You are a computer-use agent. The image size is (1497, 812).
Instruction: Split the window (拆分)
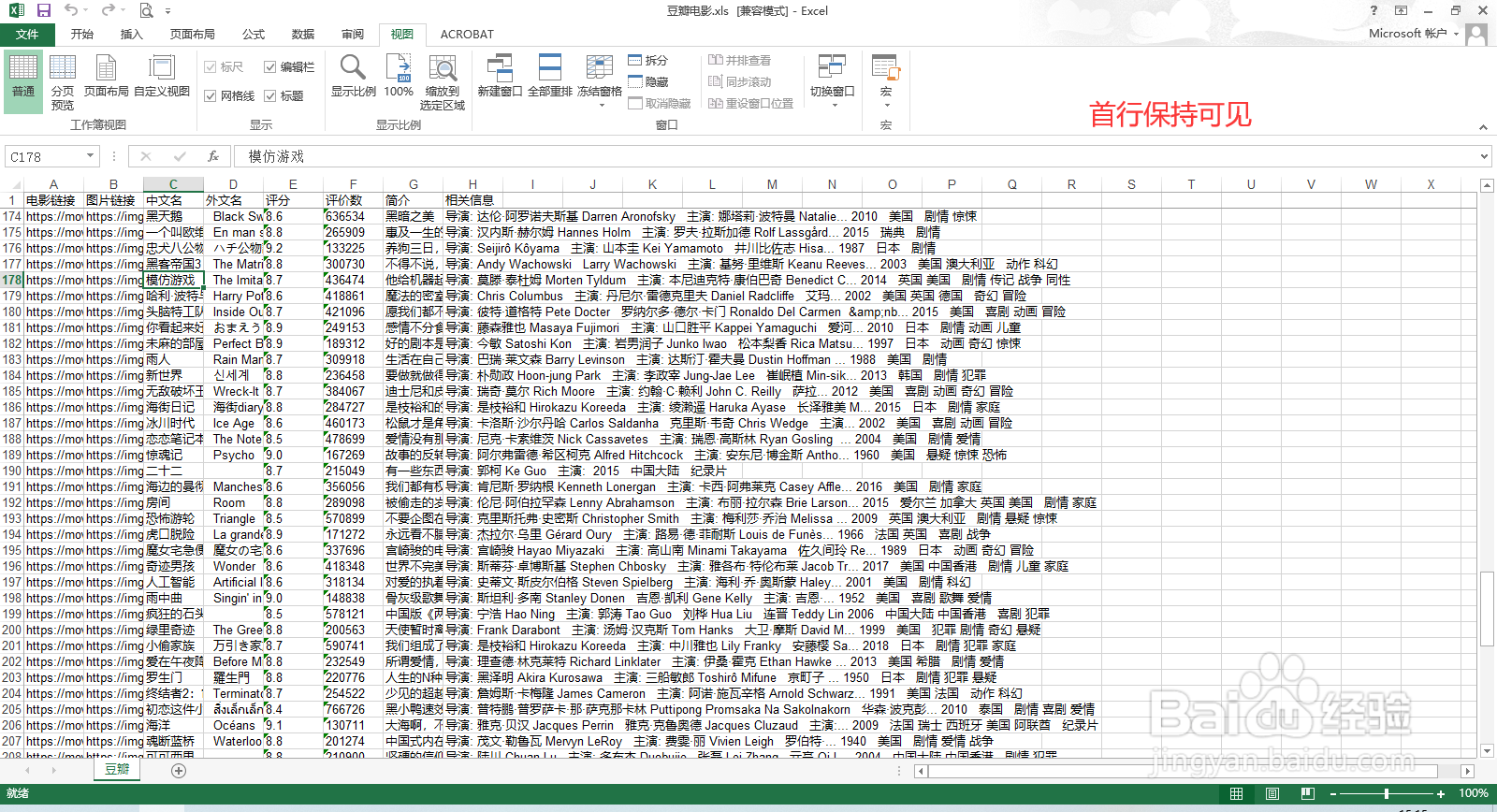pos(648,60)
